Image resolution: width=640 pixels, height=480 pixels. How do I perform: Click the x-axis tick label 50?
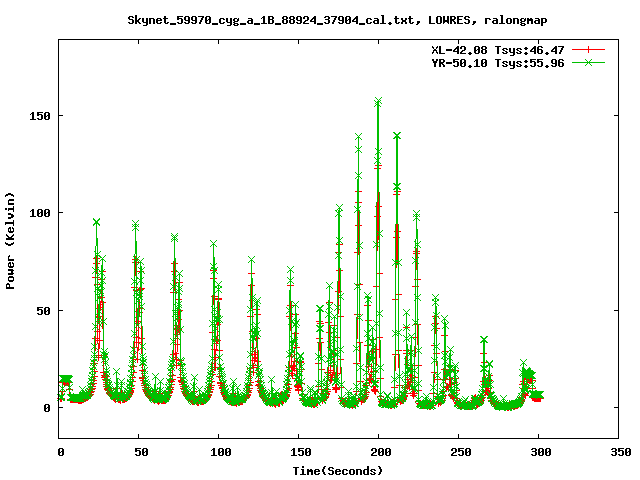pos(141,452)
